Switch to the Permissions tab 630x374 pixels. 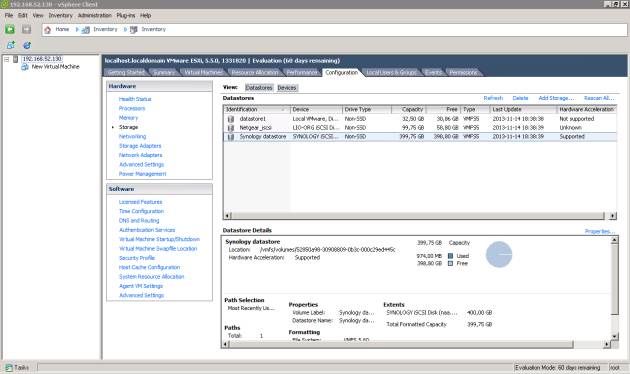pyautogui.click(x=463, y=72)
